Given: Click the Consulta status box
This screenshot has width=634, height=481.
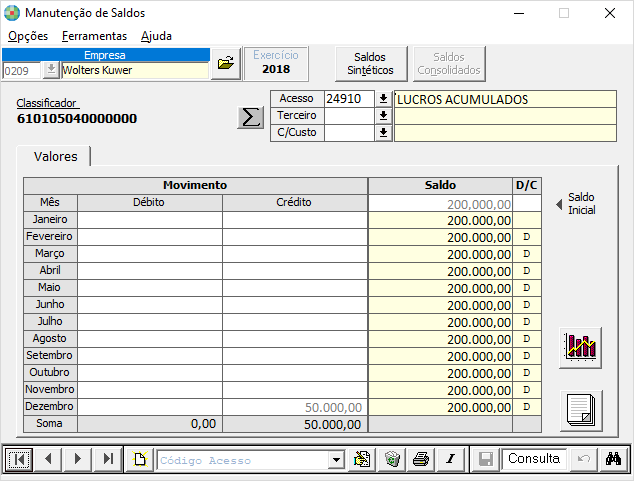Looking at the screenshot, I should pos(534,459).
